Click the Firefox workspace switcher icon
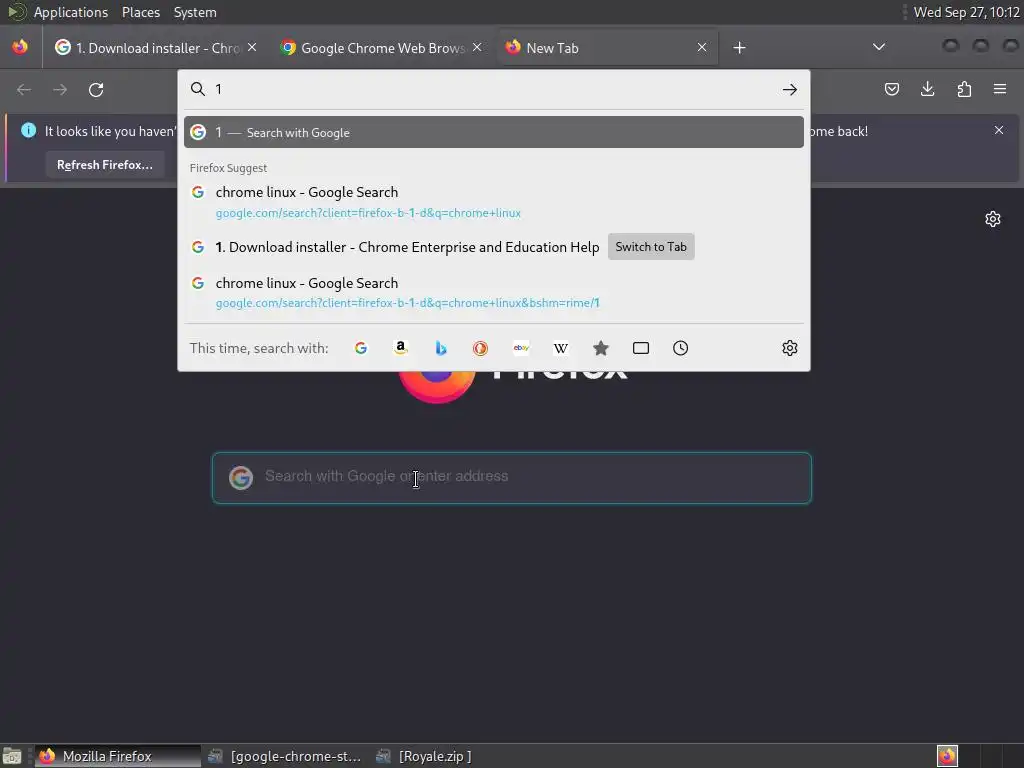This screenshot has height=768, width=1024. click(947, 756)
